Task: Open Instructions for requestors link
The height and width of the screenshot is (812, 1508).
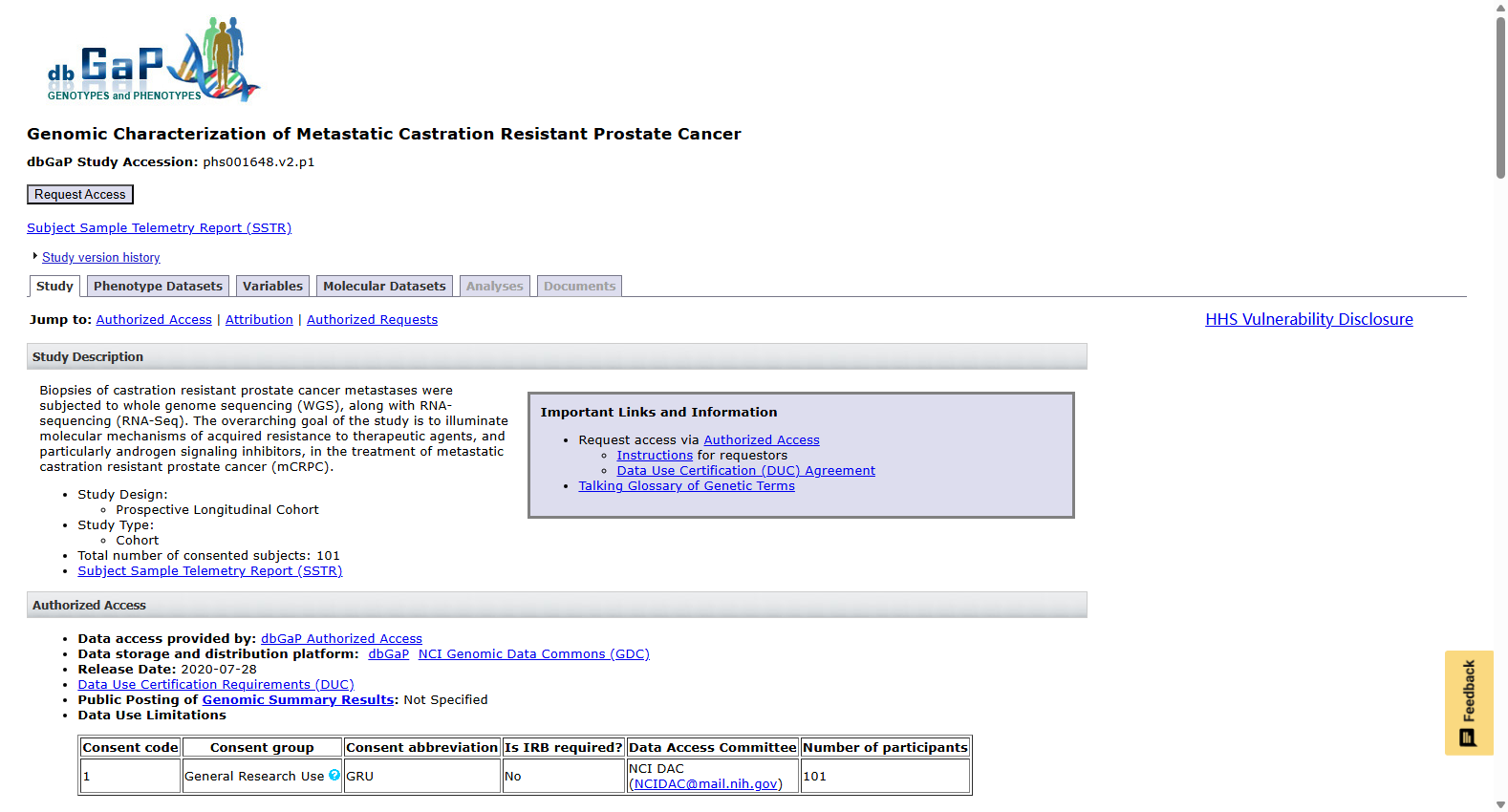Action: 655,455
